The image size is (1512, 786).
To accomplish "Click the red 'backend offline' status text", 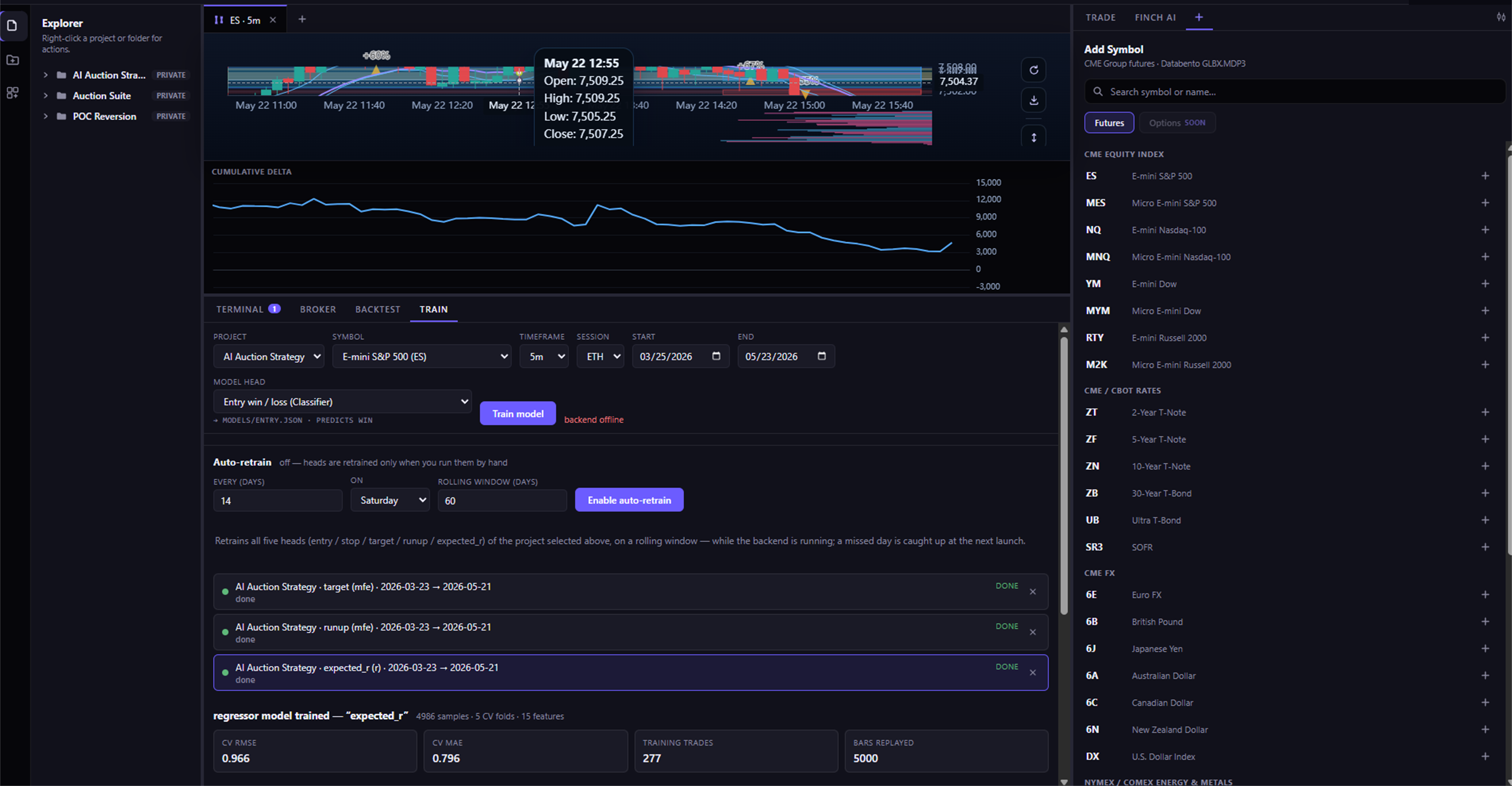I will tap(593, 420).
